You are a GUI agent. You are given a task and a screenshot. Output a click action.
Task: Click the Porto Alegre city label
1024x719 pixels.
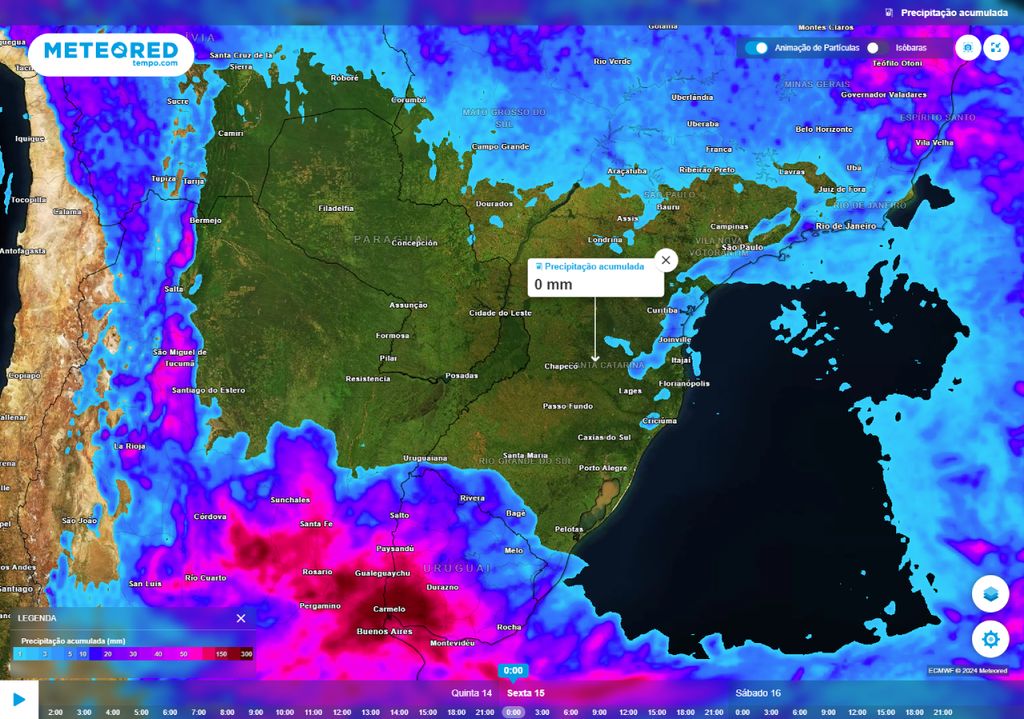point(603,468)
